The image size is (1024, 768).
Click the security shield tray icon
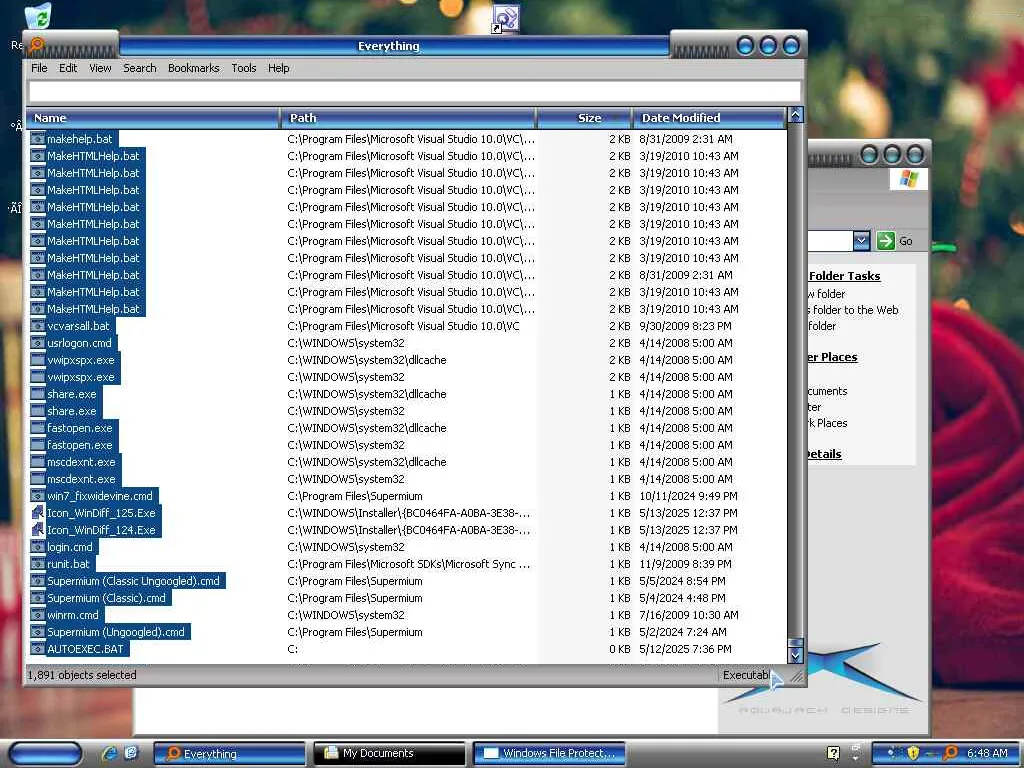click(x=913, y=753)
